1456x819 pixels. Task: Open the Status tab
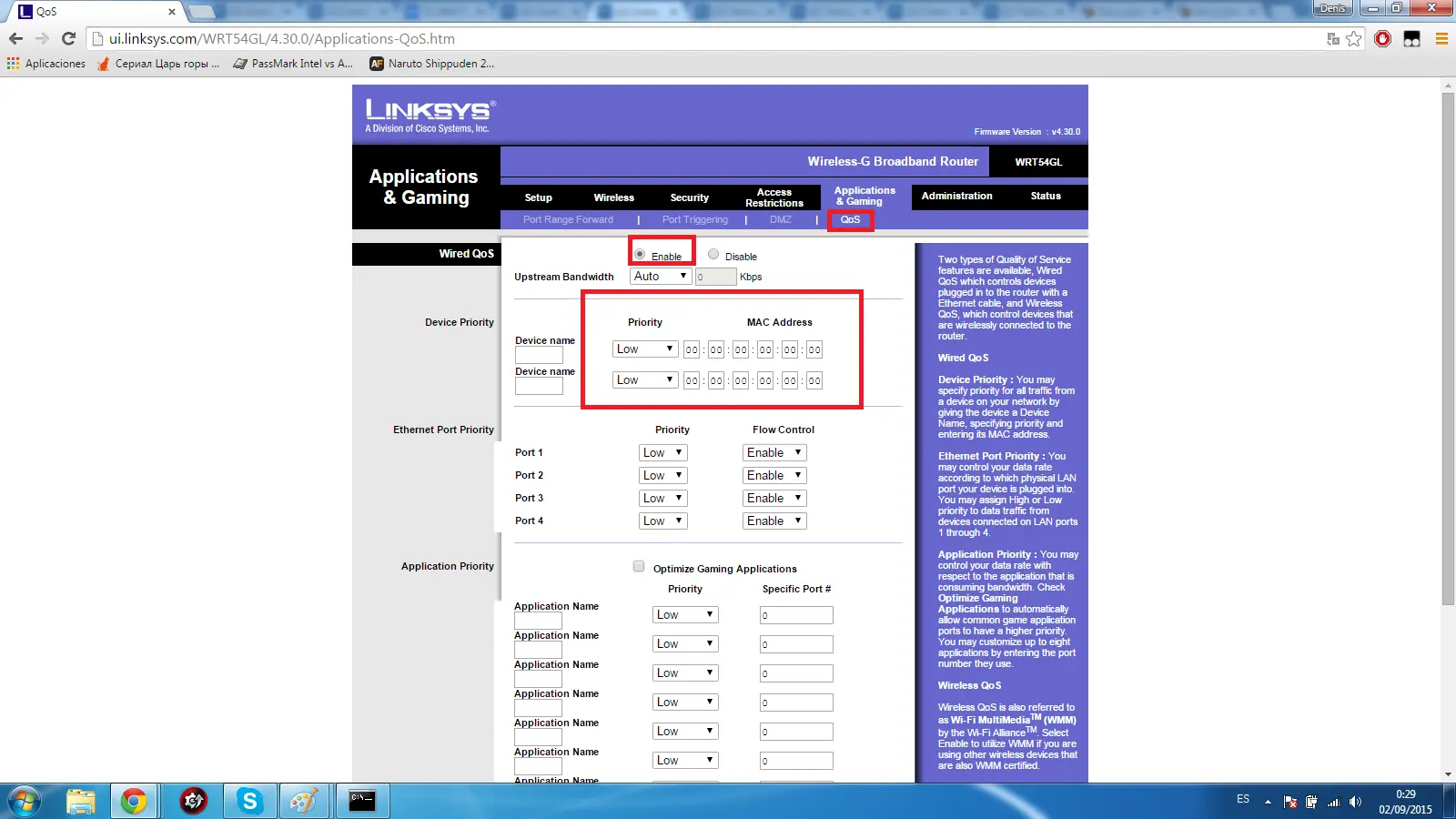(1046, 196)
